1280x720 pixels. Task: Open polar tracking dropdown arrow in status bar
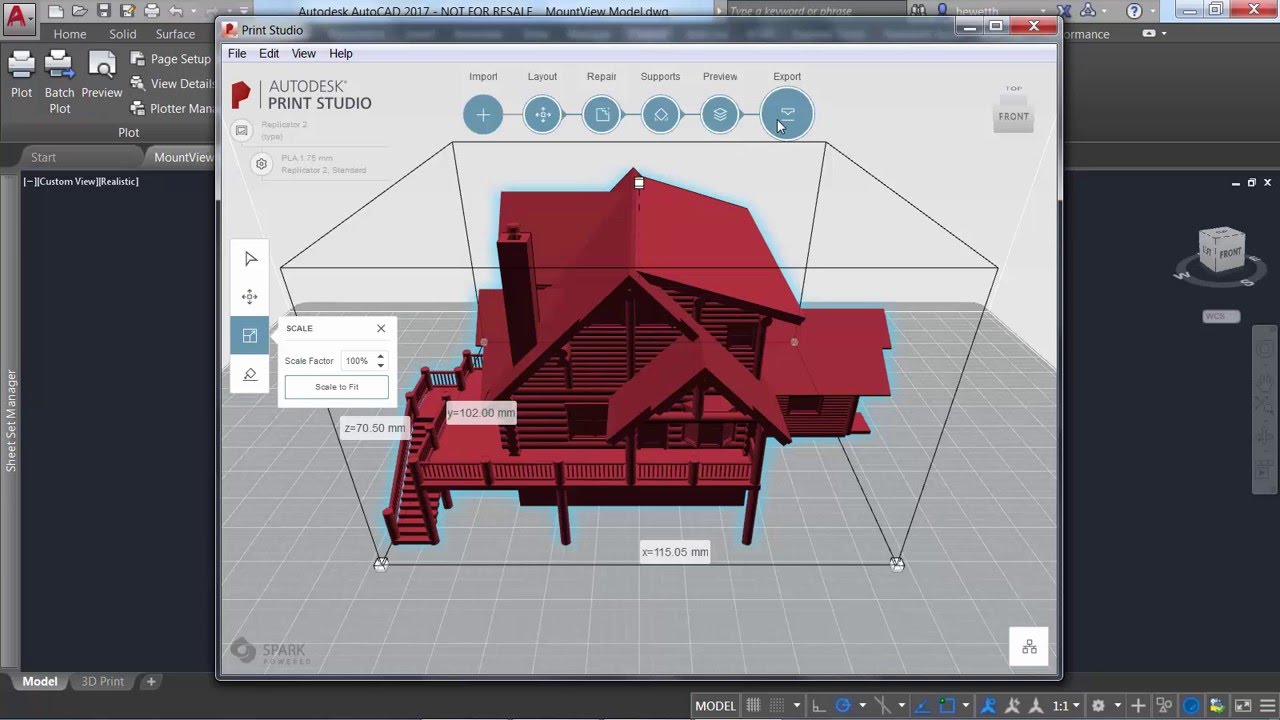point(862,705)
